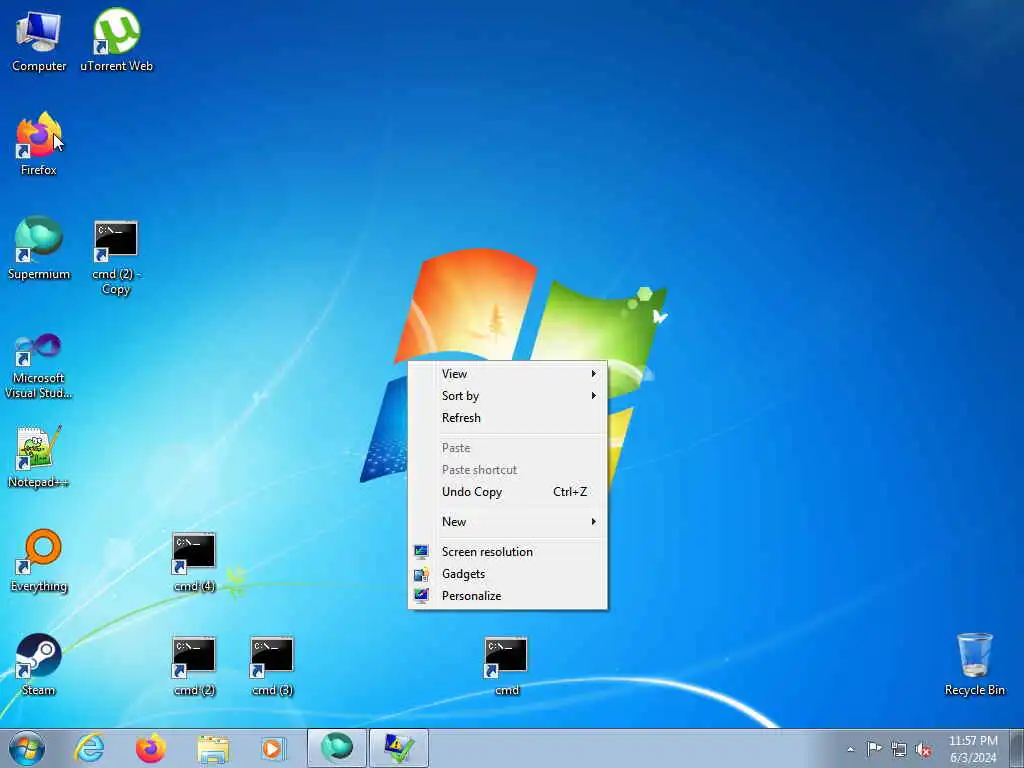Open Windows Explorer from the taskbar
This screenshot has width=1024, height=768.
click(212, 748)
